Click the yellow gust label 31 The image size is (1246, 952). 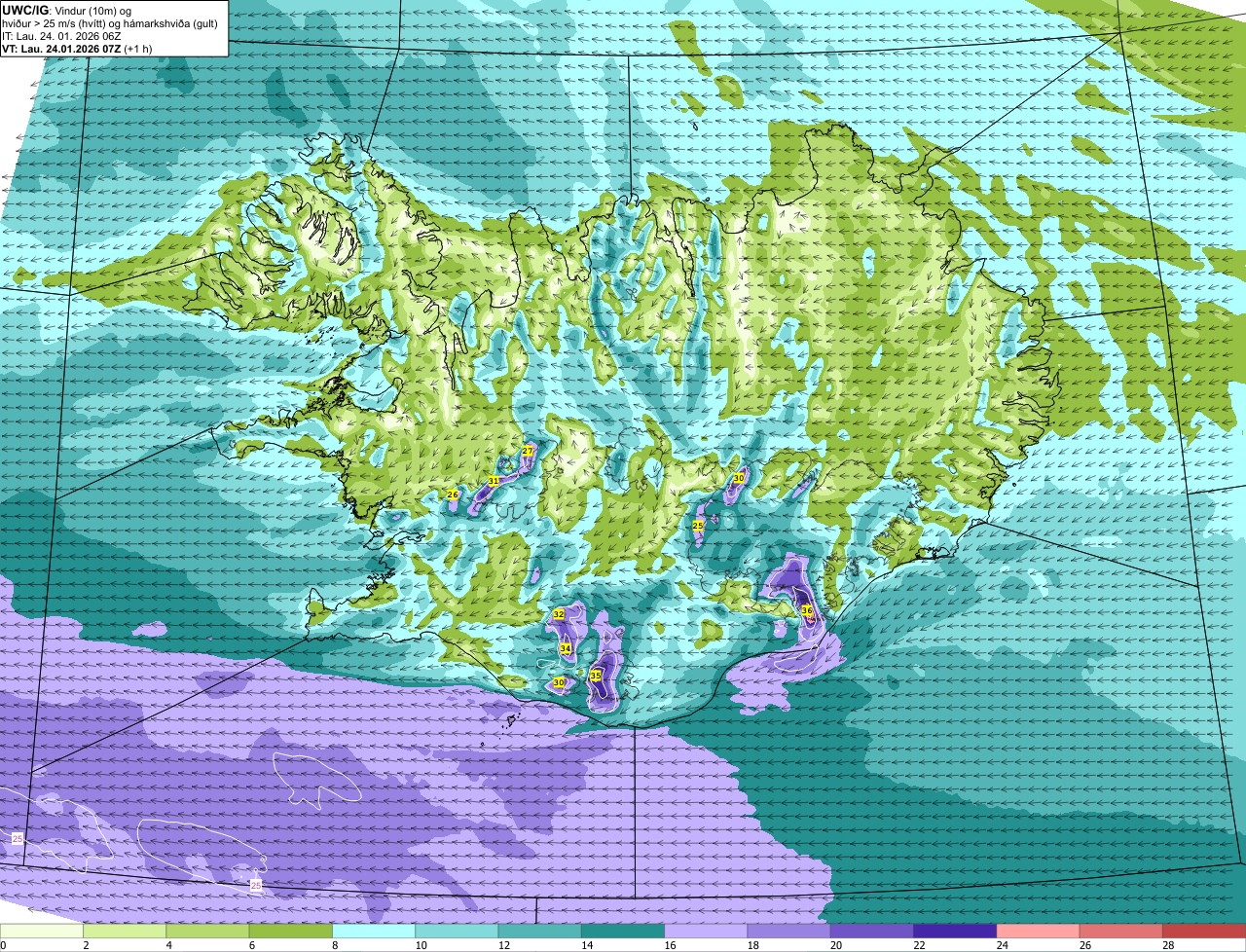494,481
